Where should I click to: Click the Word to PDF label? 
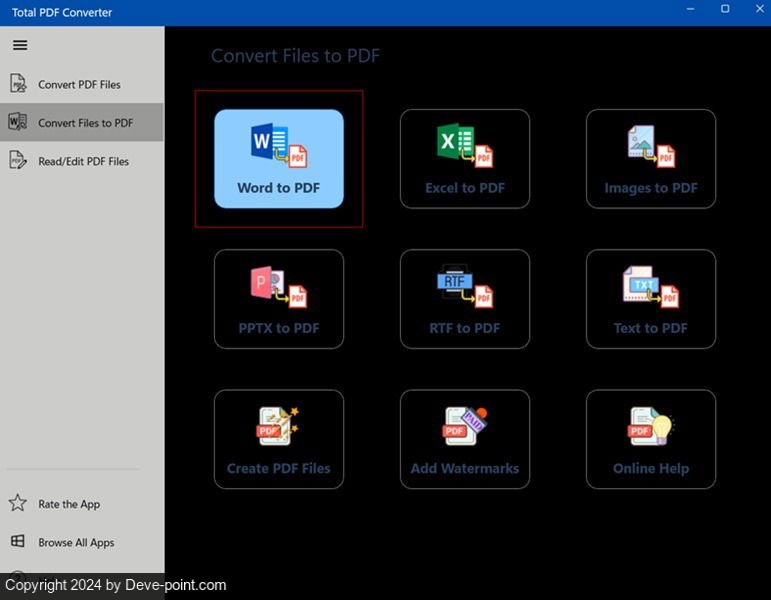(279, 188)
